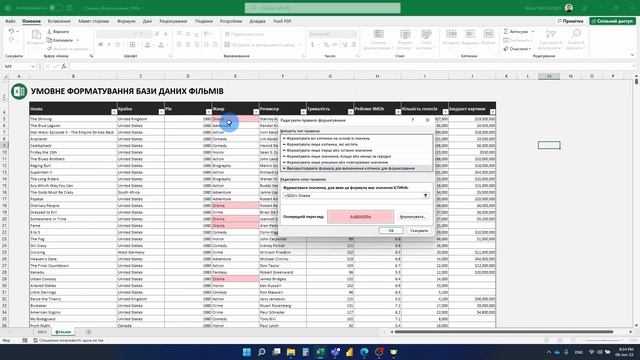This screenshot has height=360, width=640.
Task: Click the horizontal scrollbar thumb
Action: (504, 332)
